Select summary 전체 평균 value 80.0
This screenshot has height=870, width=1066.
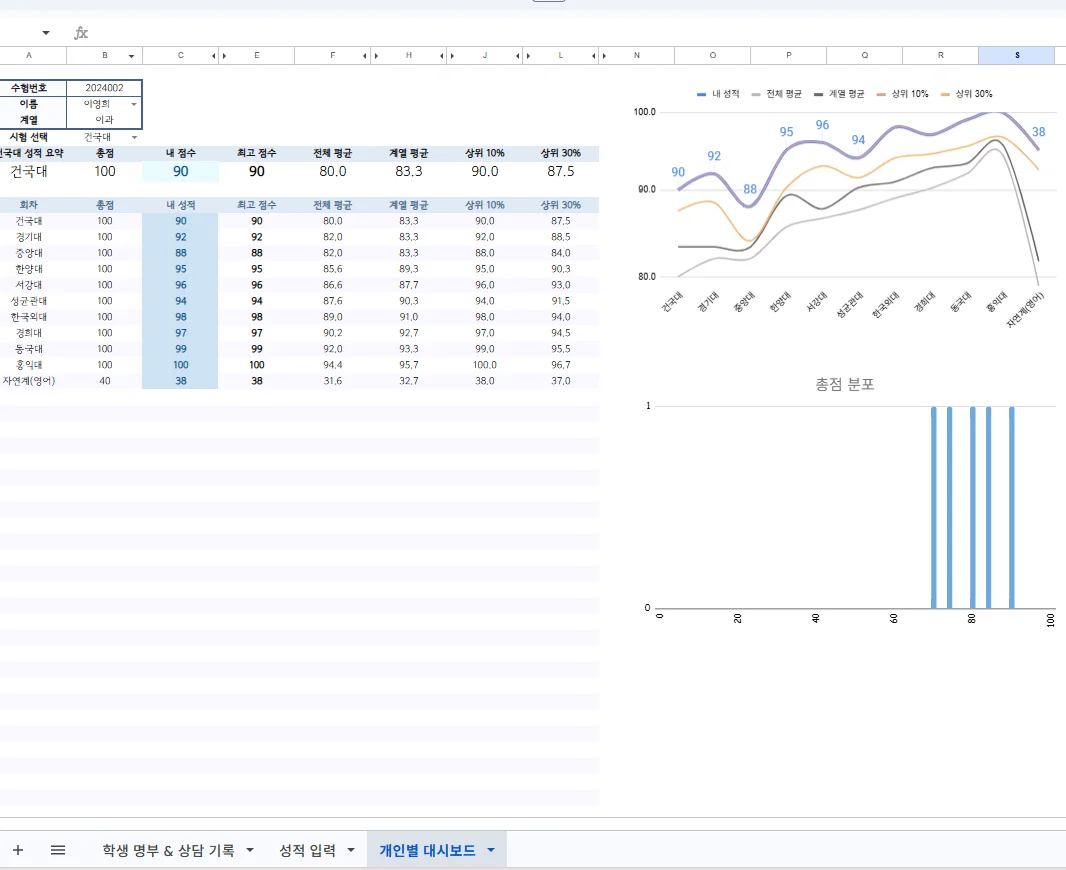[332, 171]
